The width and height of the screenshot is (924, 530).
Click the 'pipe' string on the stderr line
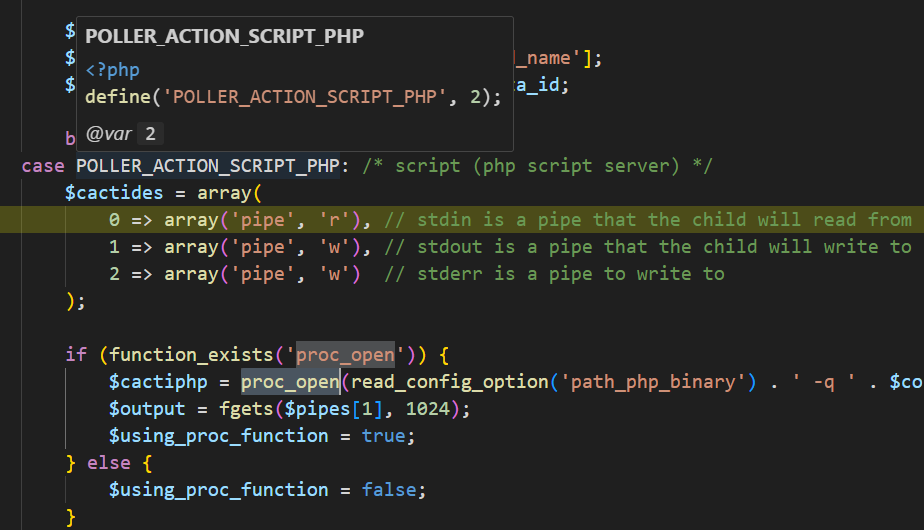[262, 274]
